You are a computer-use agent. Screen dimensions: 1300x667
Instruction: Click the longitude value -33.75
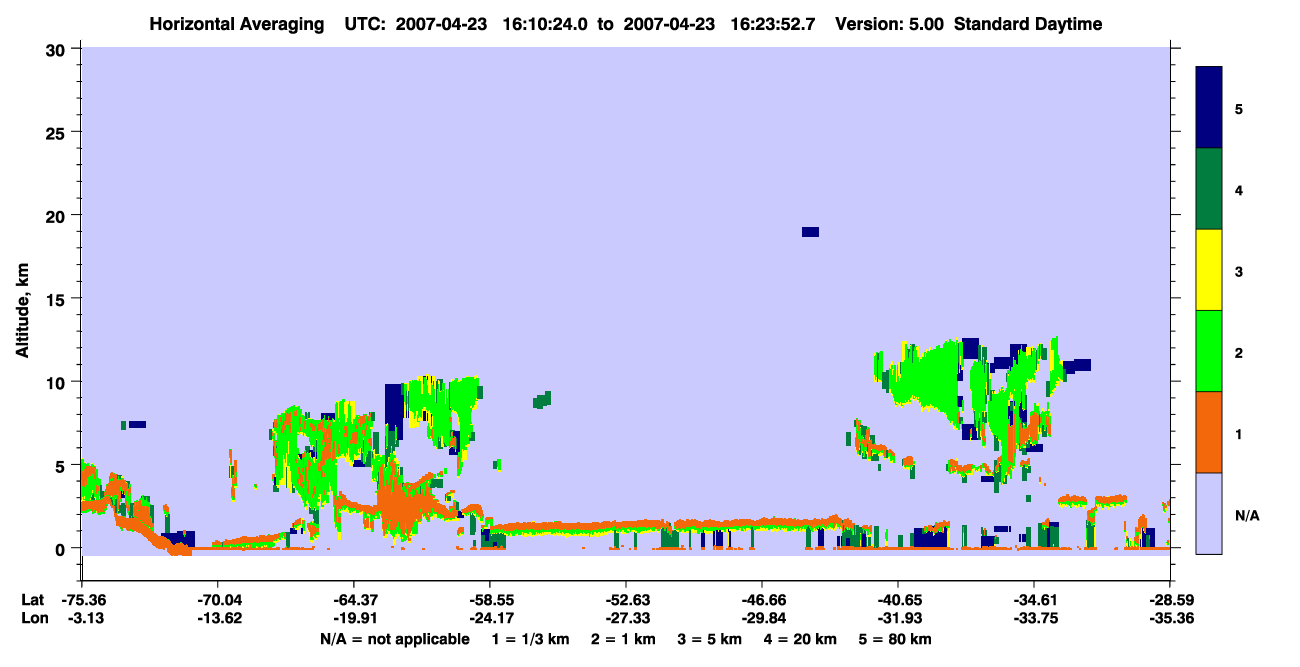(1035, 618)
